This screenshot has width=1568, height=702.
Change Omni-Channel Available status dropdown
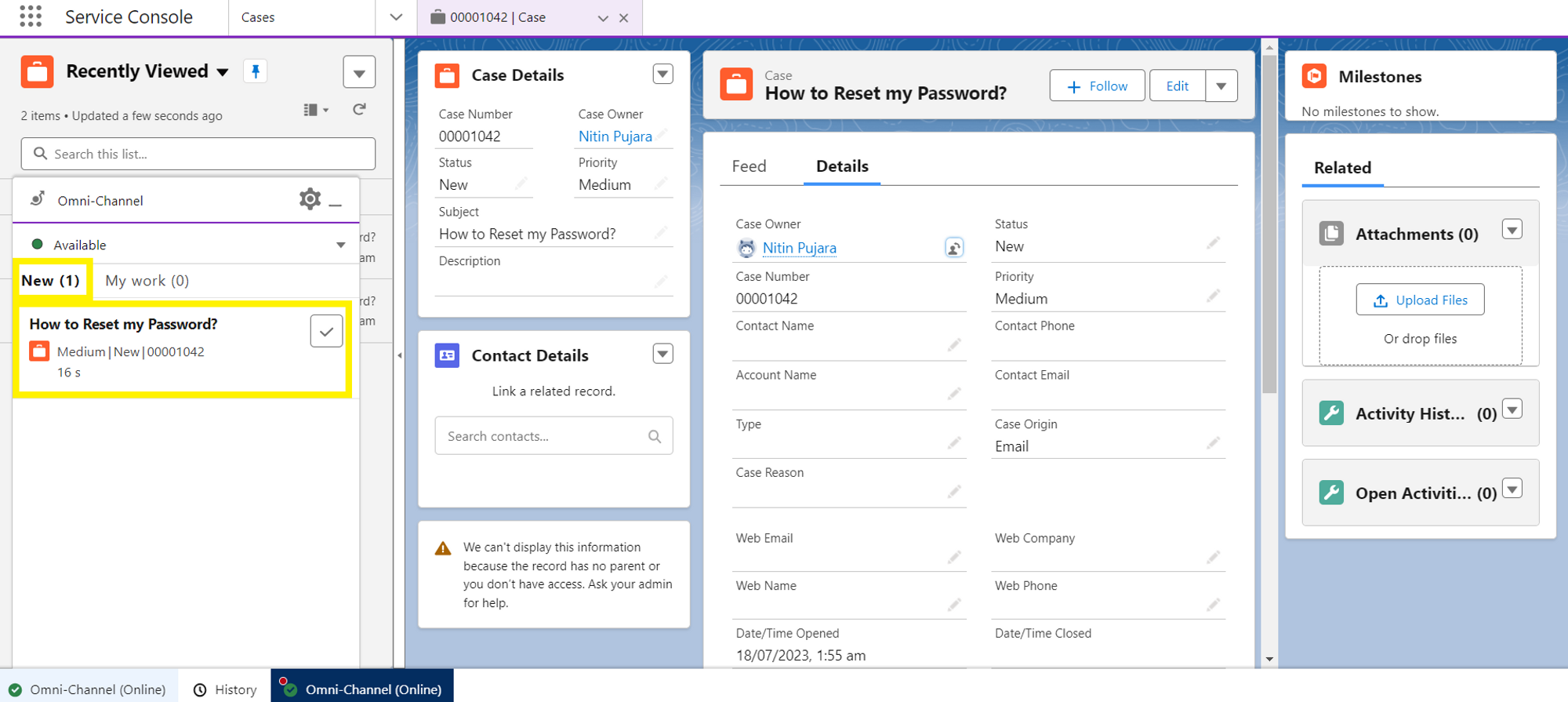(340, 245)
